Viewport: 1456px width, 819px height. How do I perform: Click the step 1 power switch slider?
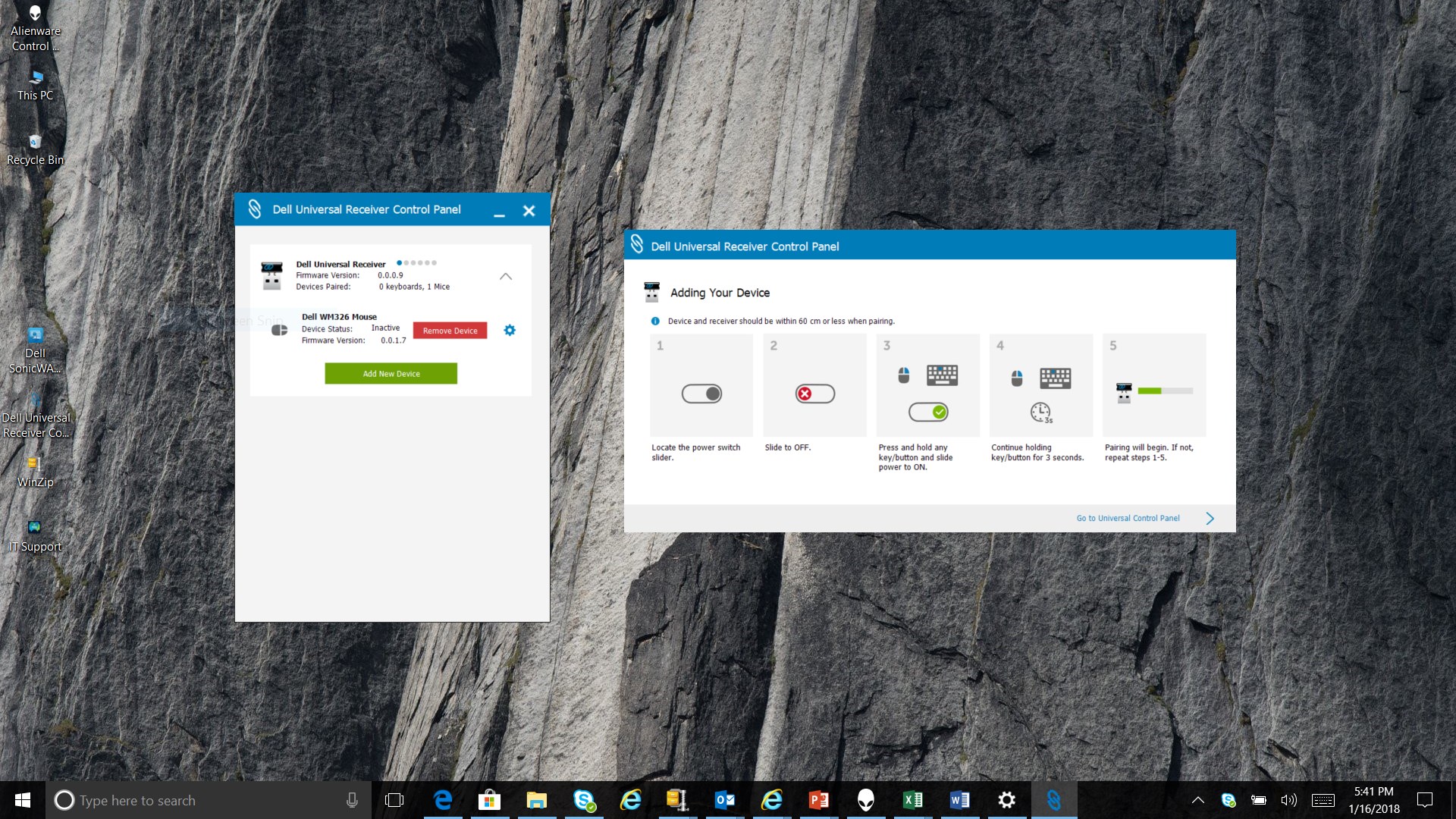point(701,394)
